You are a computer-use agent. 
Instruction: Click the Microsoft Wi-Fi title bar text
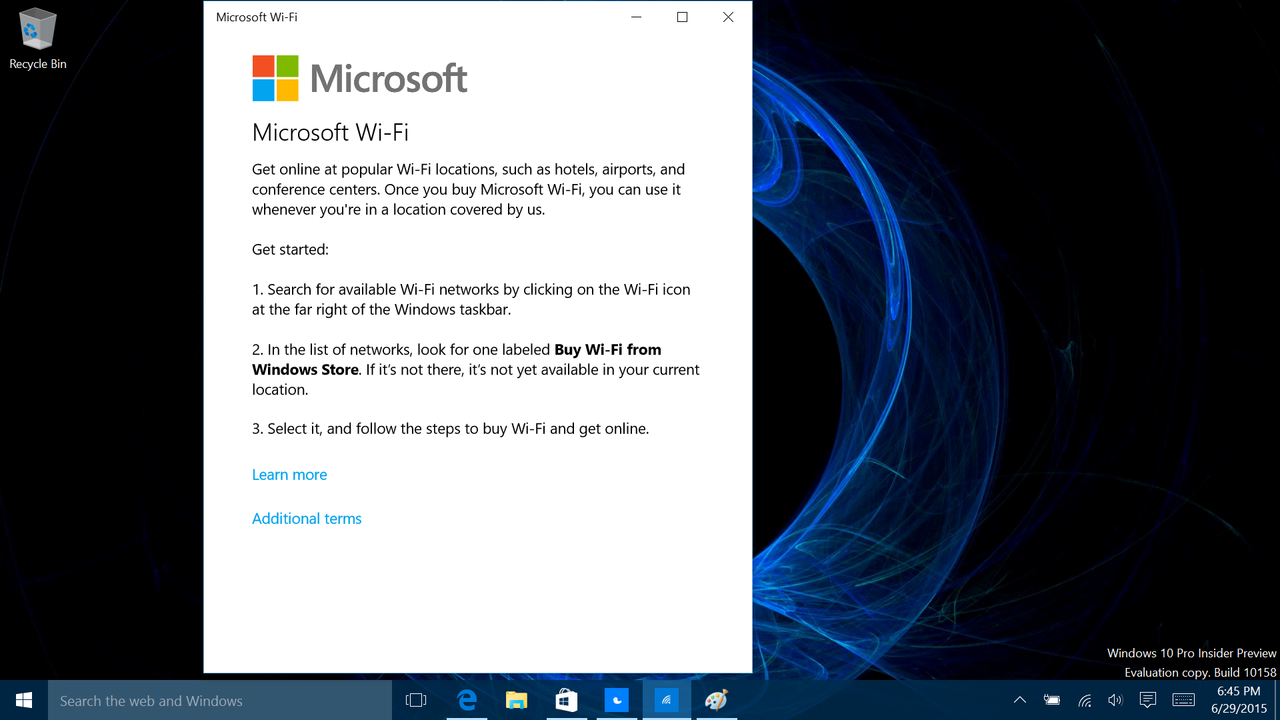coord(257,17)
